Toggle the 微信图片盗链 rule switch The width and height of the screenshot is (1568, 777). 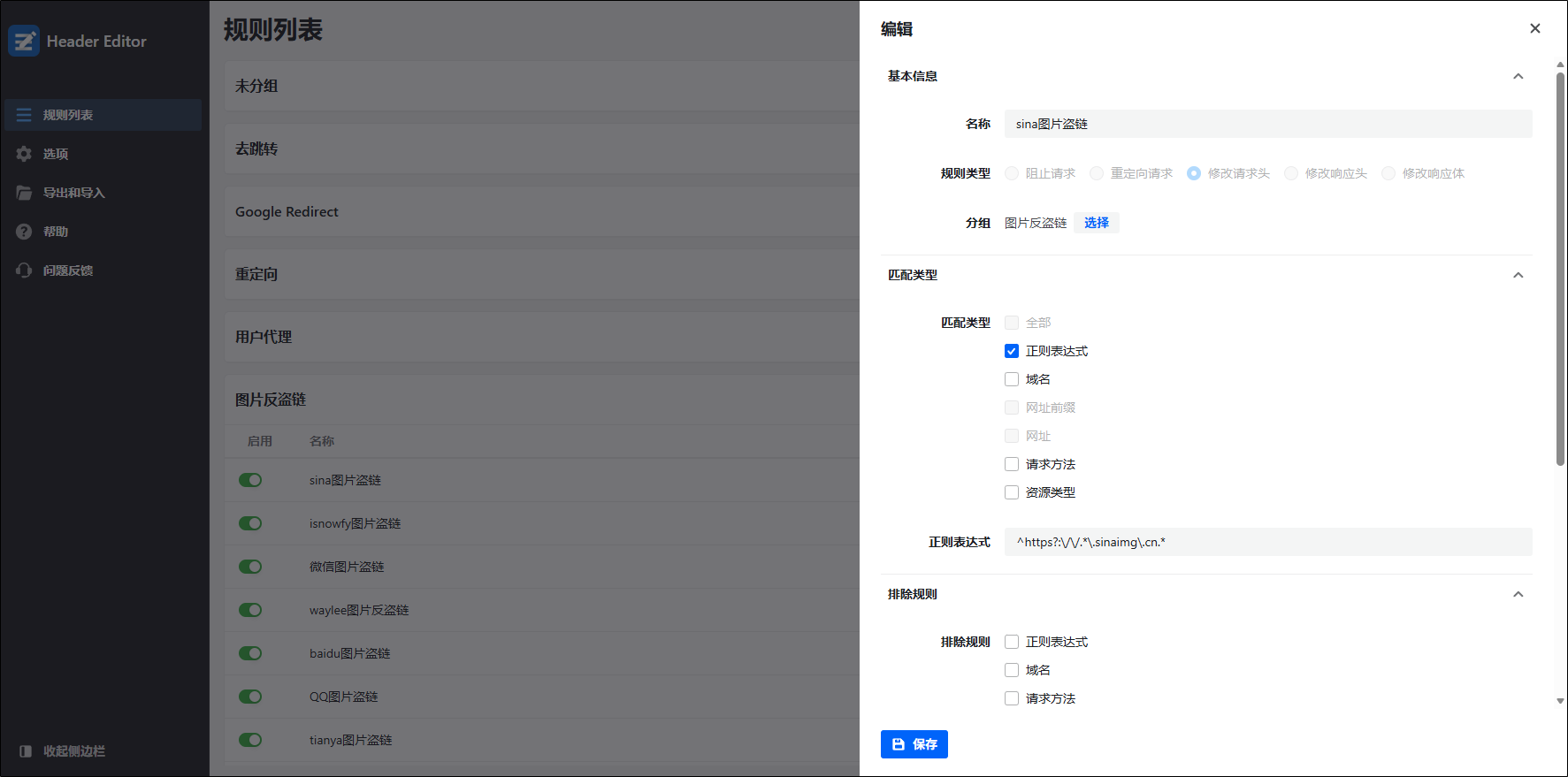pos(250,567)
